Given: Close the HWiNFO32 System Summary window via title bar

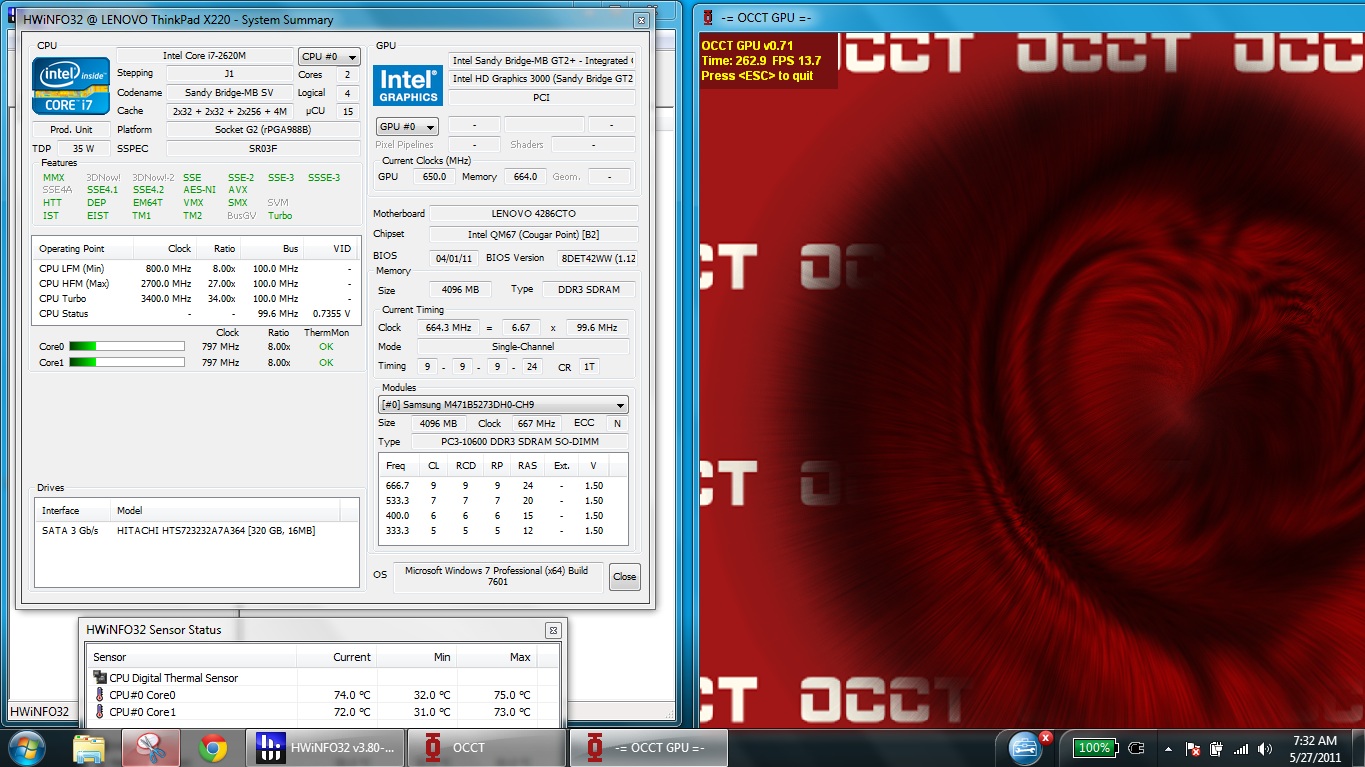Looking at the screenshot, I should pos(642,20).
